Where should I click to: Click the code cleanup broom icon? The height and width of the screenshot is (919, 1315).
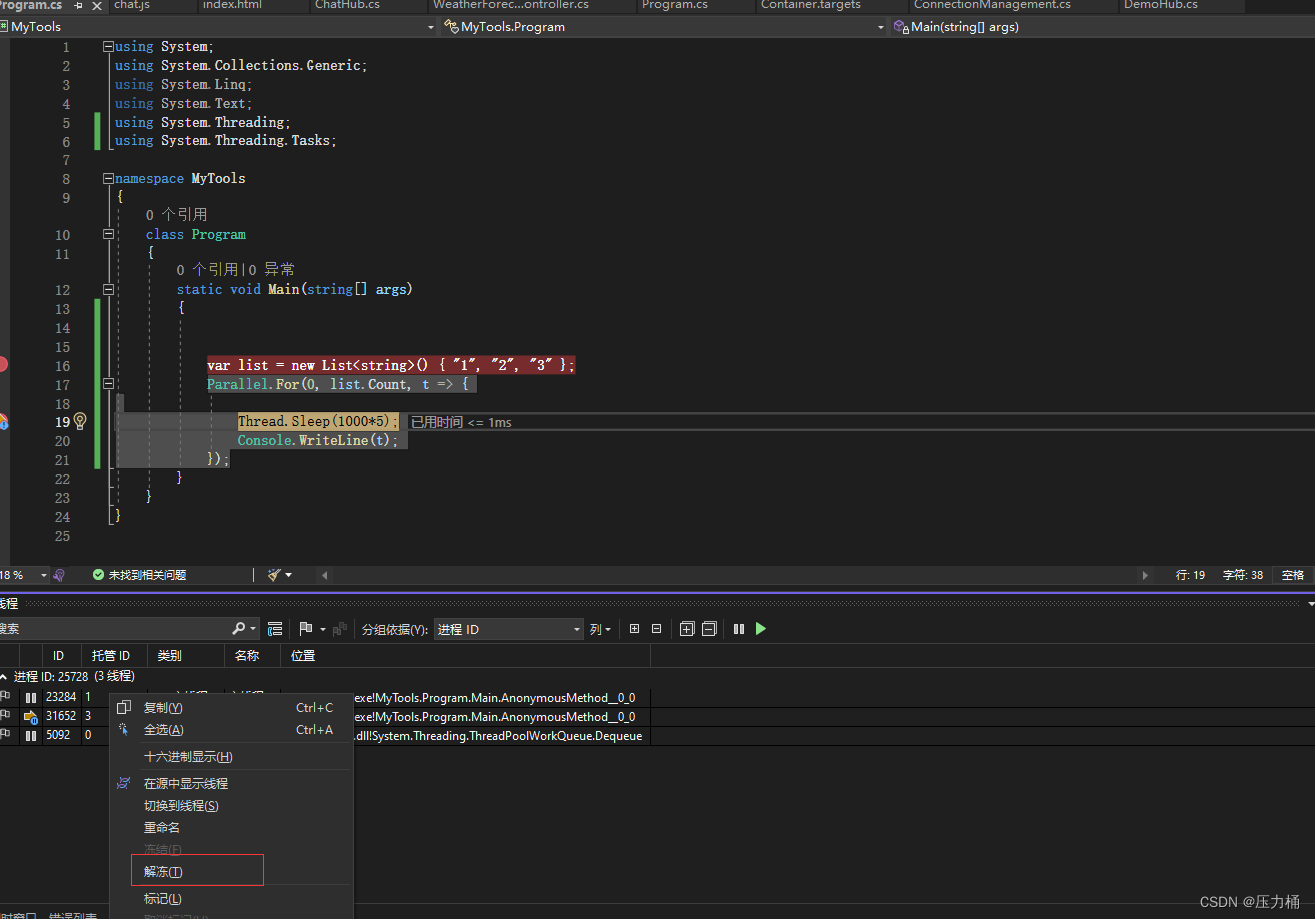coord(274,575)
